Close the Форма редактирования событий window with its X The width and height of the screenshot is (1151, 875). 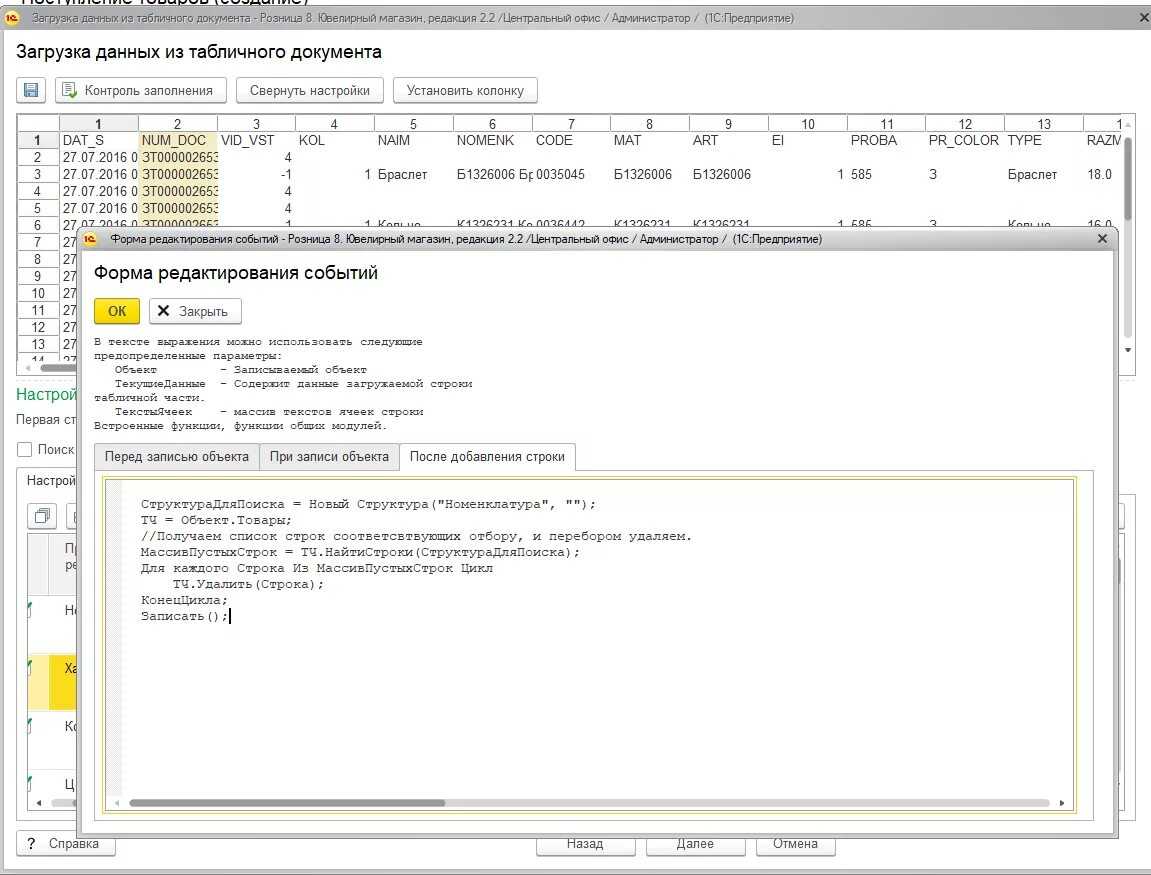pyautogui.click(x=1102, y=239)
